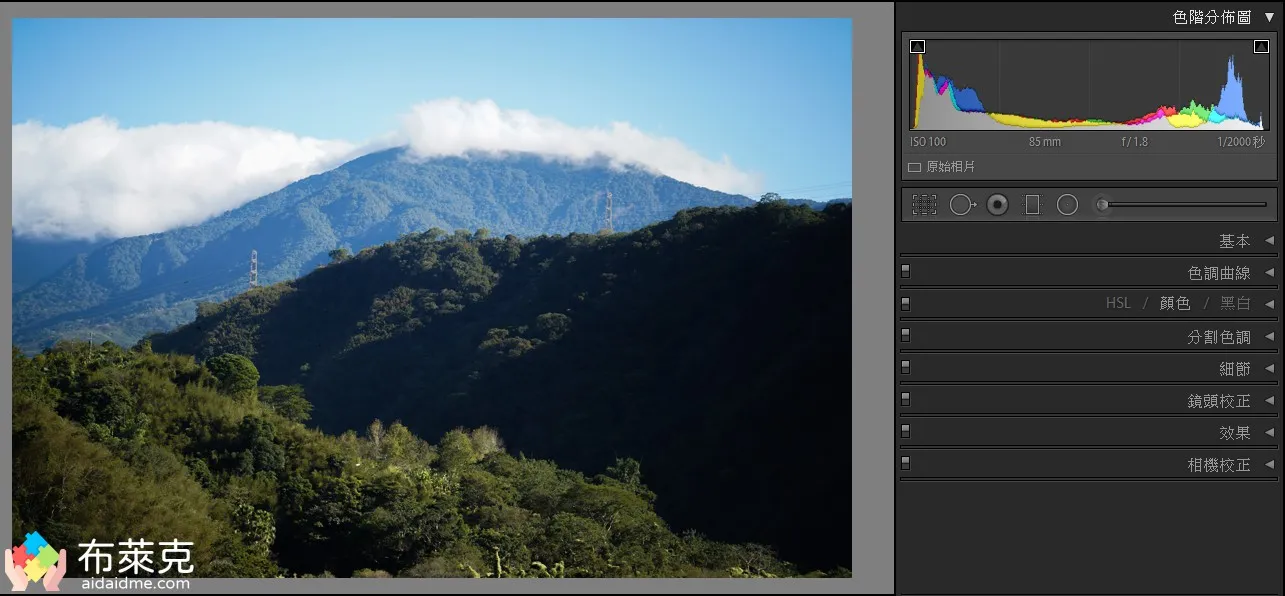Viewport: 1285px width, 596px height.
Task: Open the 效果 panel label
Action: (1234, 433)
